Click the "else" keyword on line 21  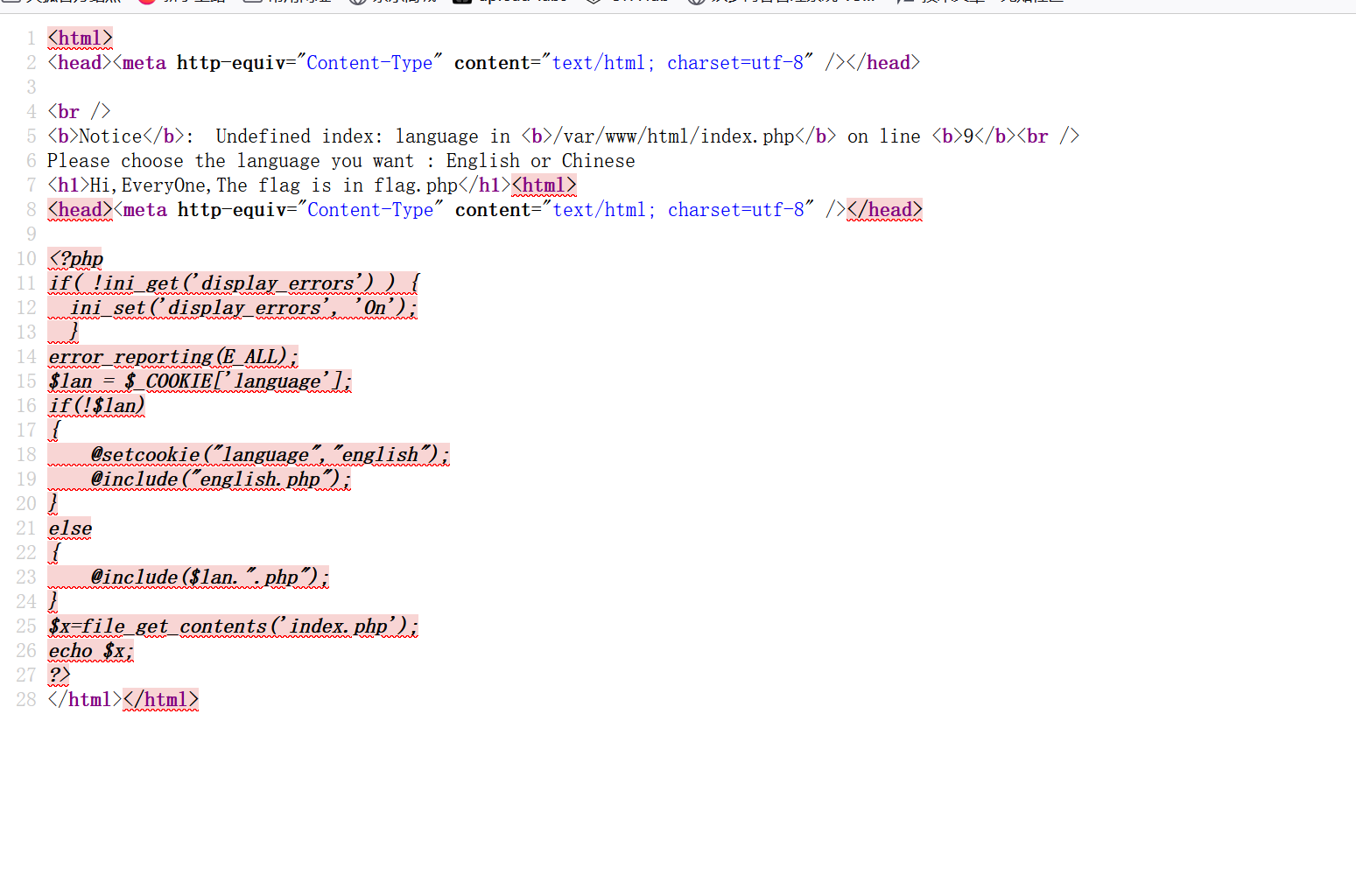70,528
